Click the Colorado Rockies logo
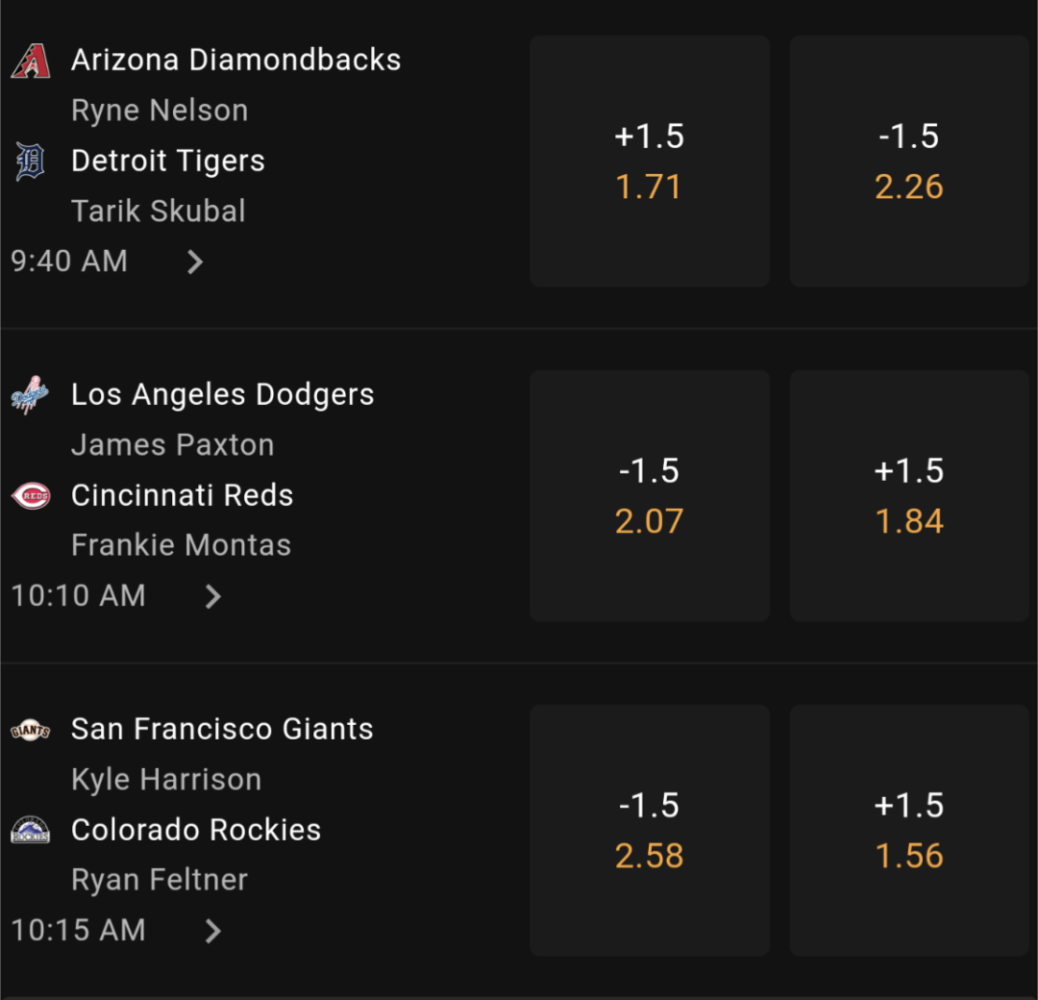This screenshot has width=1038, height=1000. click(x=30, y=830)
